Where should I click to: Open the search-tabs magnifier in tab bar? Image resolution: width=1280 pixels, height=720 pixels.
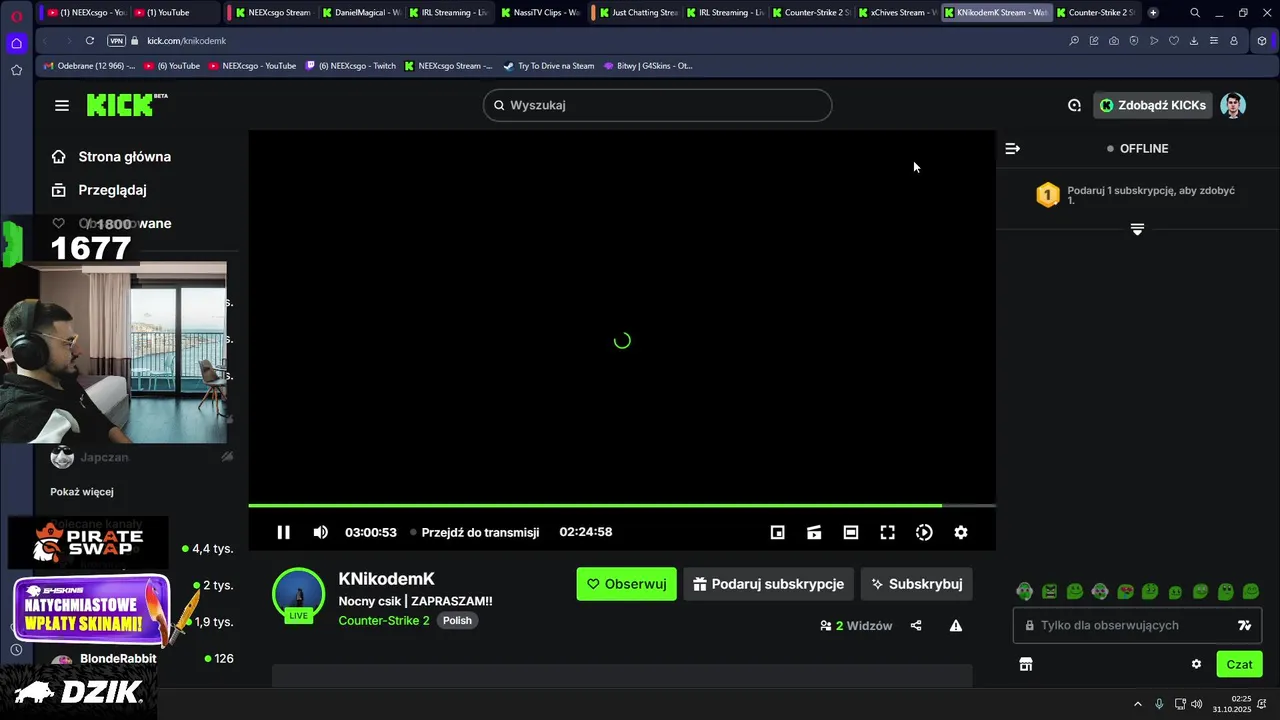[1195, 13]
